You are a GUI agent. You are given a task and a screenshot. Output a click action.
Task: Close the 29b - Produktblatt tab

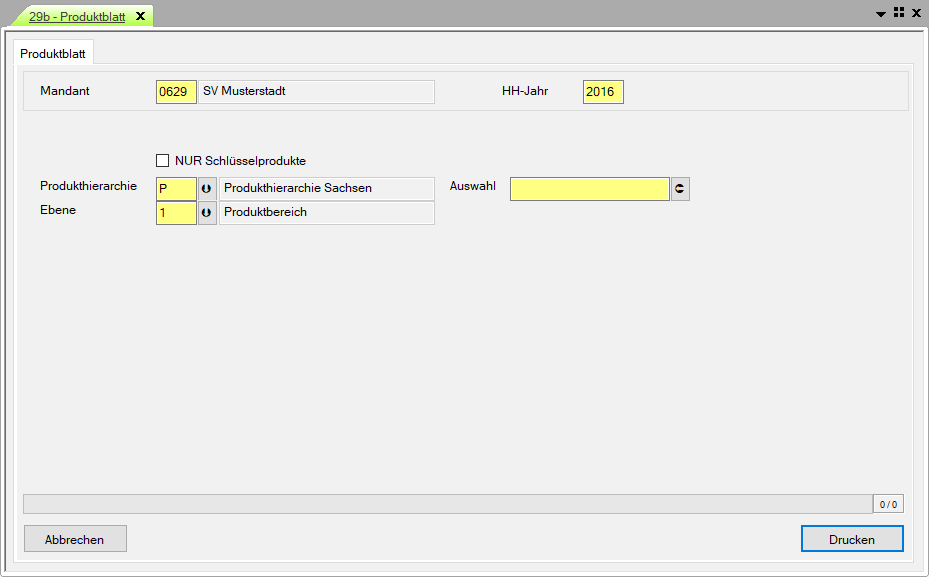pyautogui.click(x=140, y=16)
